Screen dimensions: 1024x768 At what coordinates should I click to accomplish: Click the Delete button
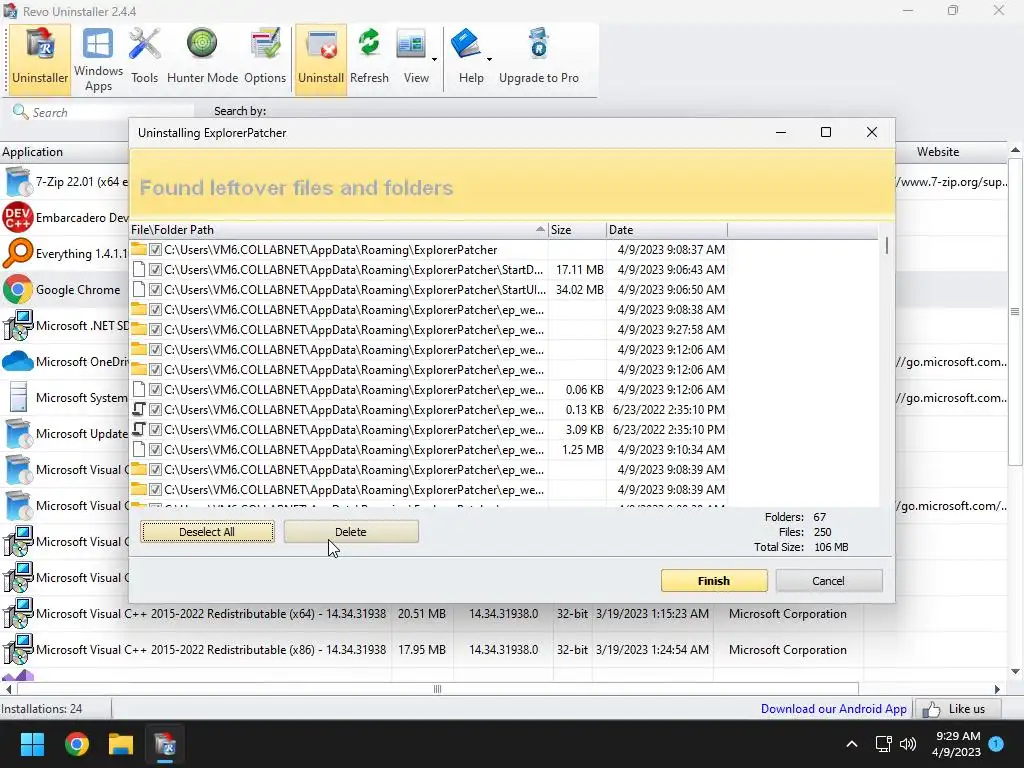point(351,532)
